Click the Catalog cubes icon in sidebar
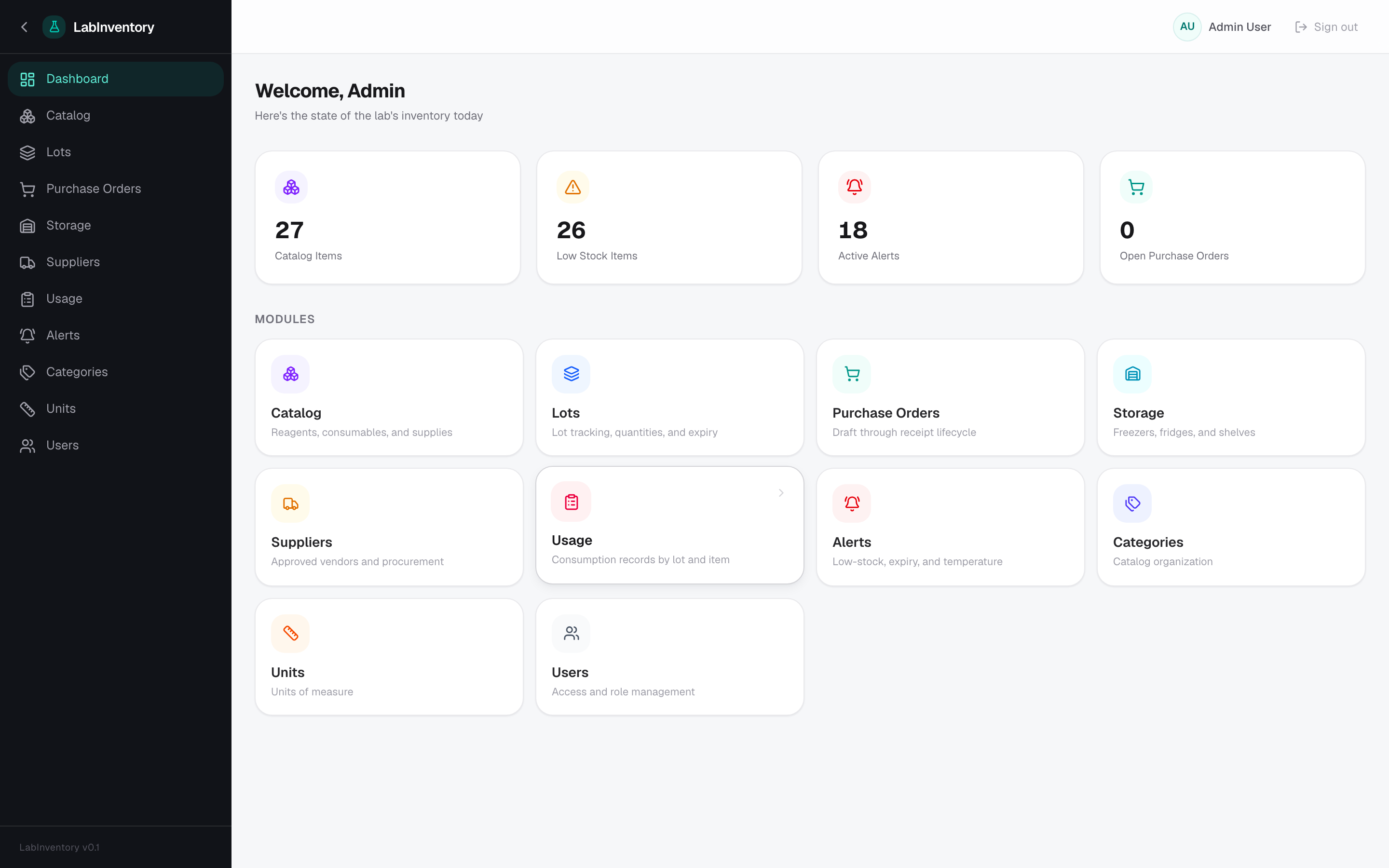1389x868 pixels. pos(27,116)
